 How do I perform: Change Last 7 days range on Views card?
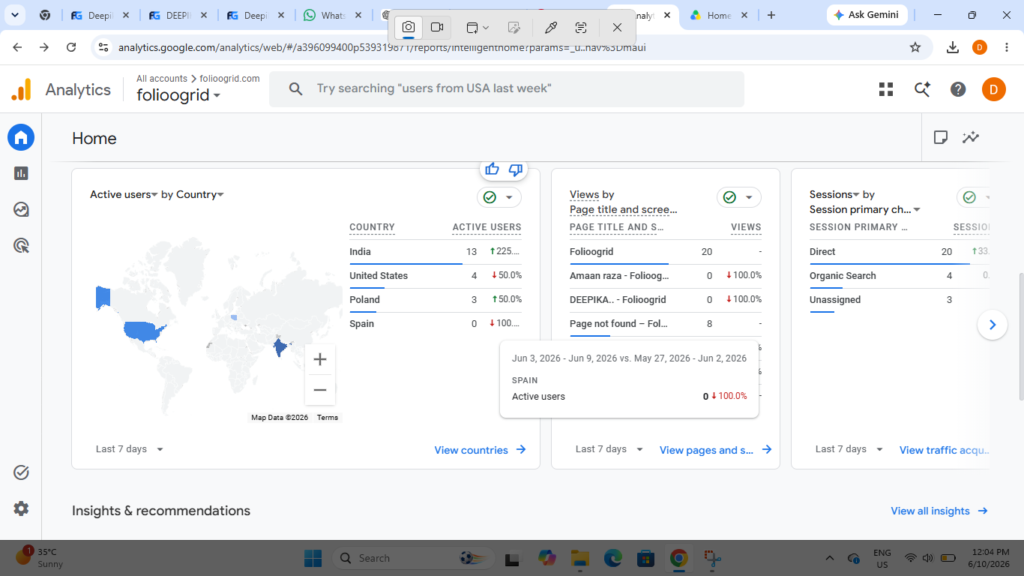pyautogui.click(x=609, y=449)
